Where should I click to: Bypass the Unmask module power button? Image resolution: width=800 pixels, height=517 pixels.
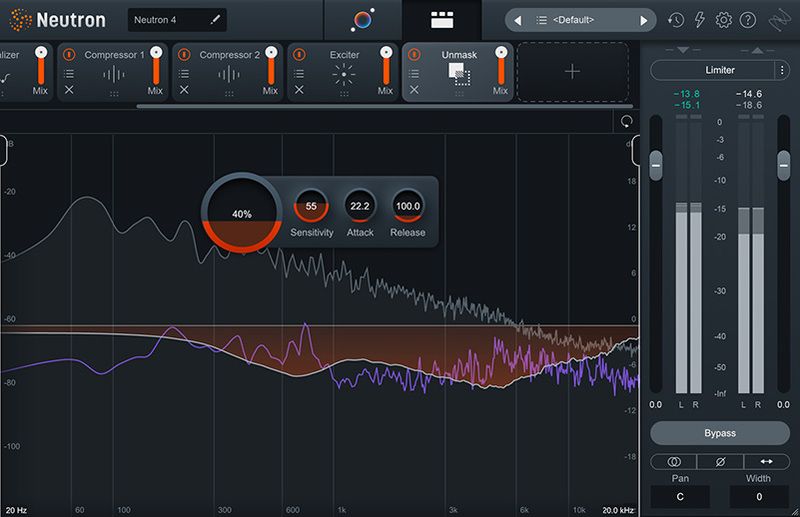(x=413, y=55)
